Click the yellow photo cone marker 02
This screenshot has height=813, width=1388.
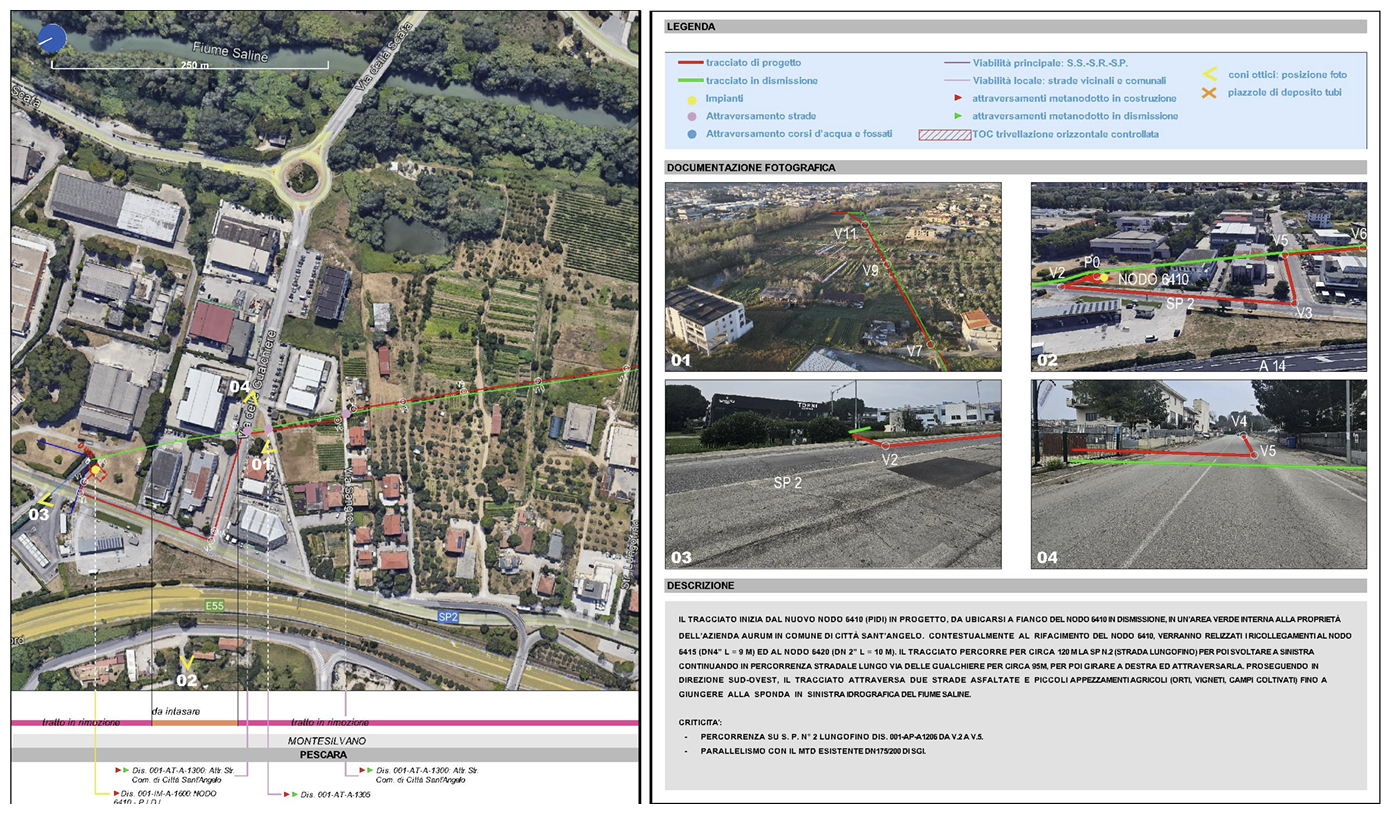click(x=186, y=662)
